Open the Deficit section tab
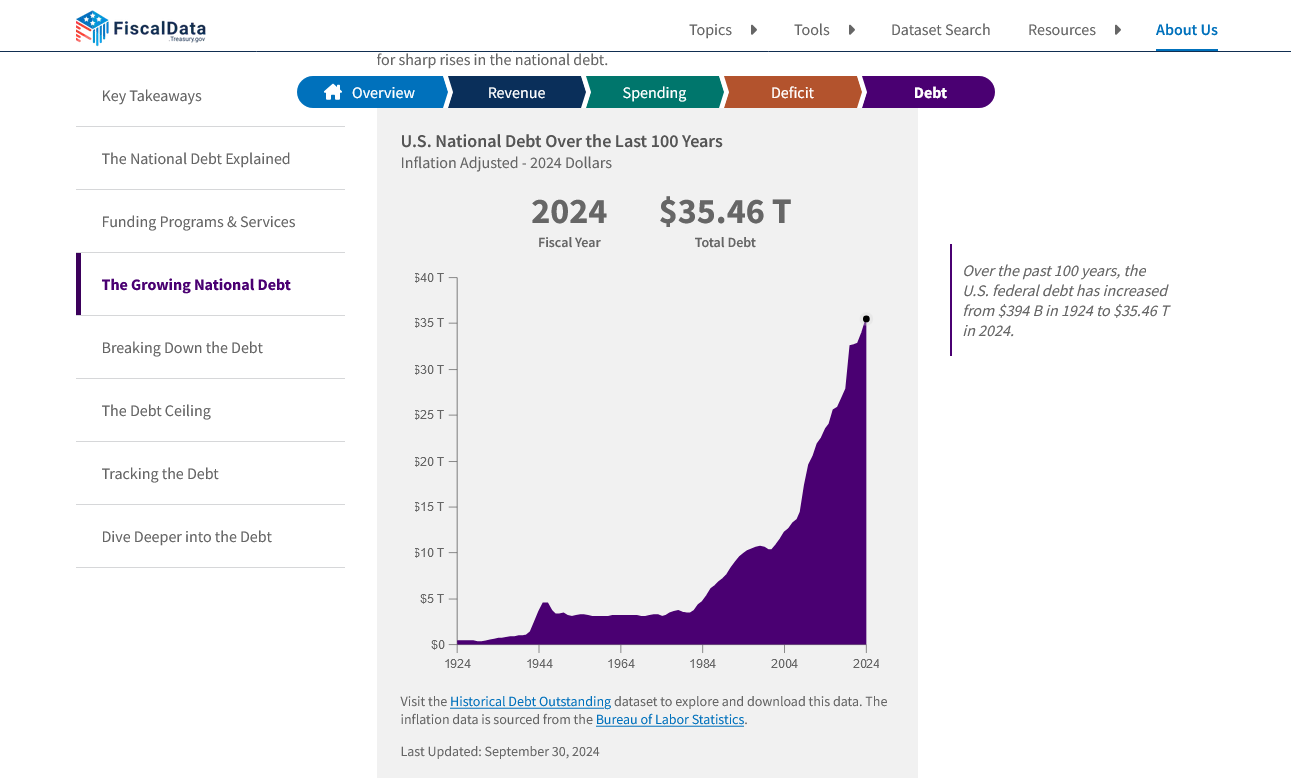 [x=792, y=93]
